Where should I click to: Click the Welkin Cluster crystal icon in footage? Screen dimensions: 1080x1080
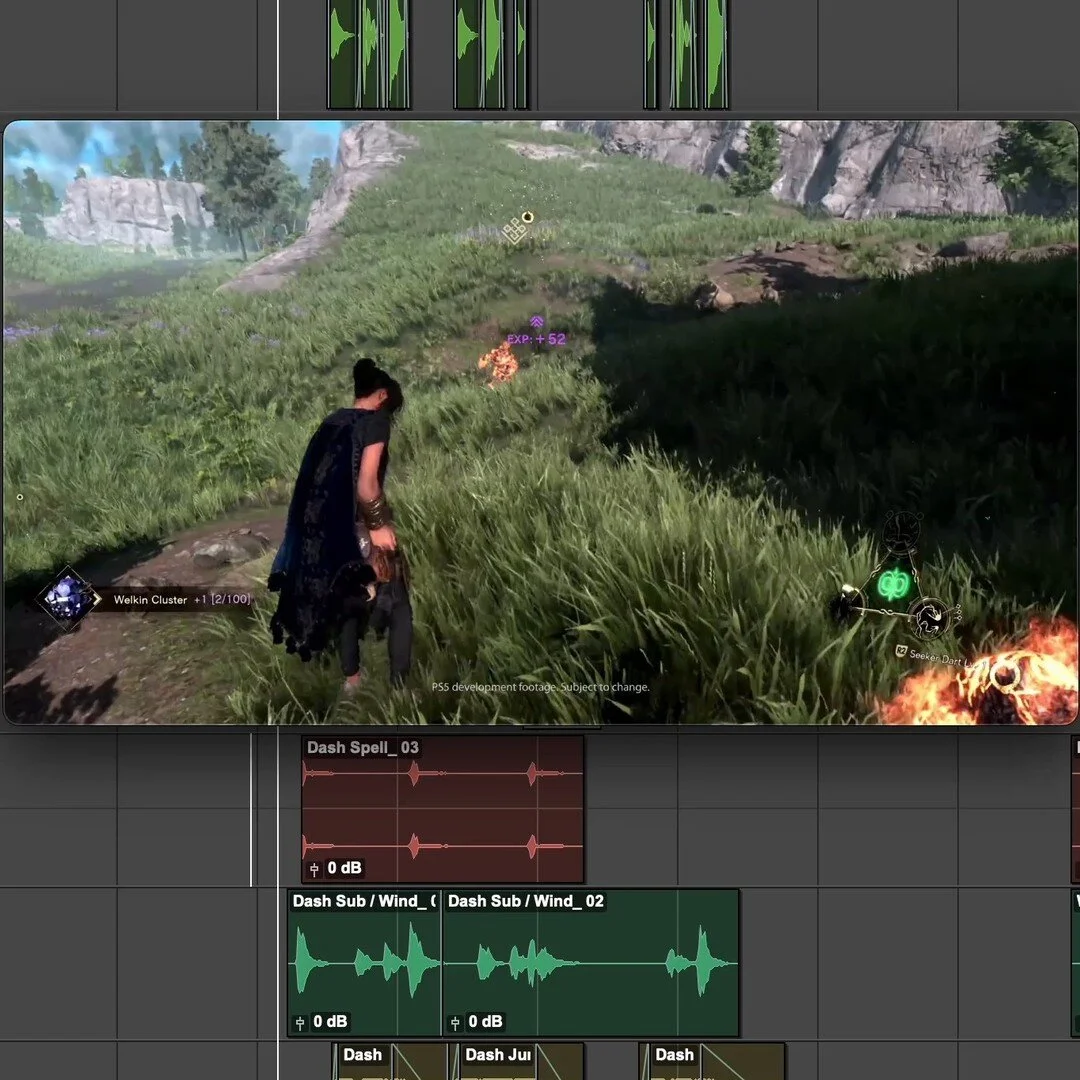click(67, 599)
